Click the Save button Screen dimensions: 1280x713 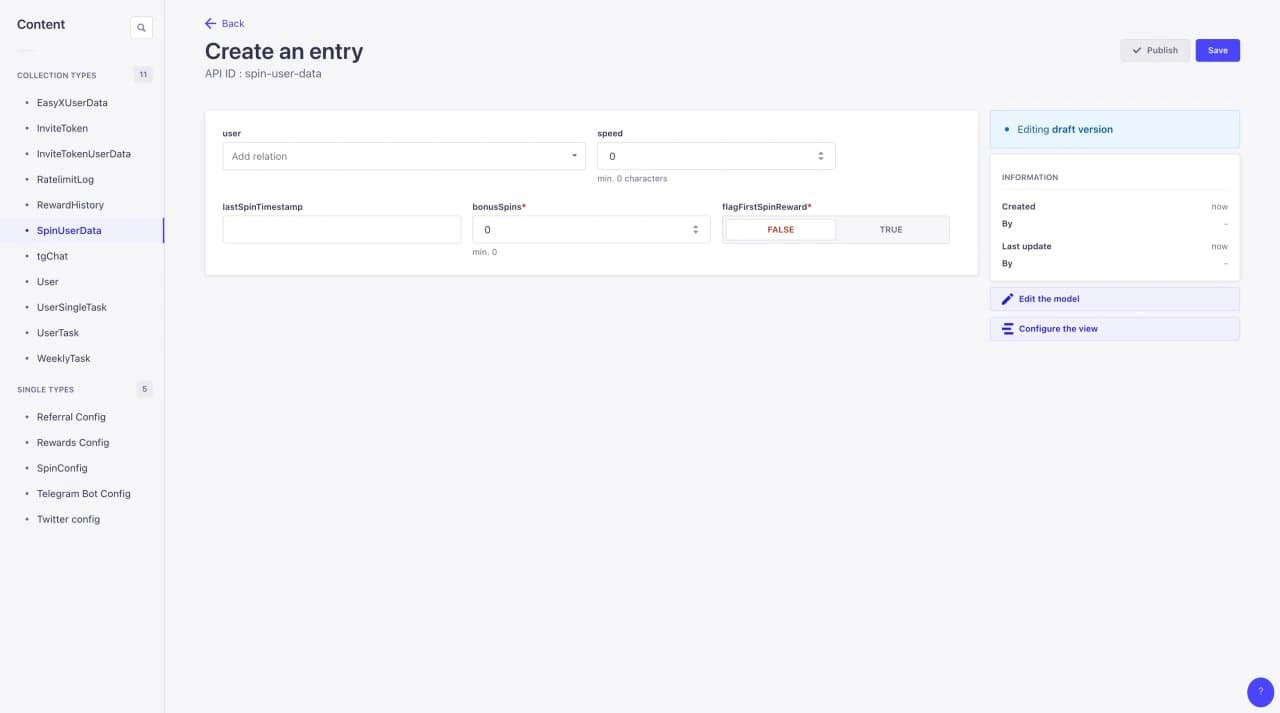pos(1217,50)
